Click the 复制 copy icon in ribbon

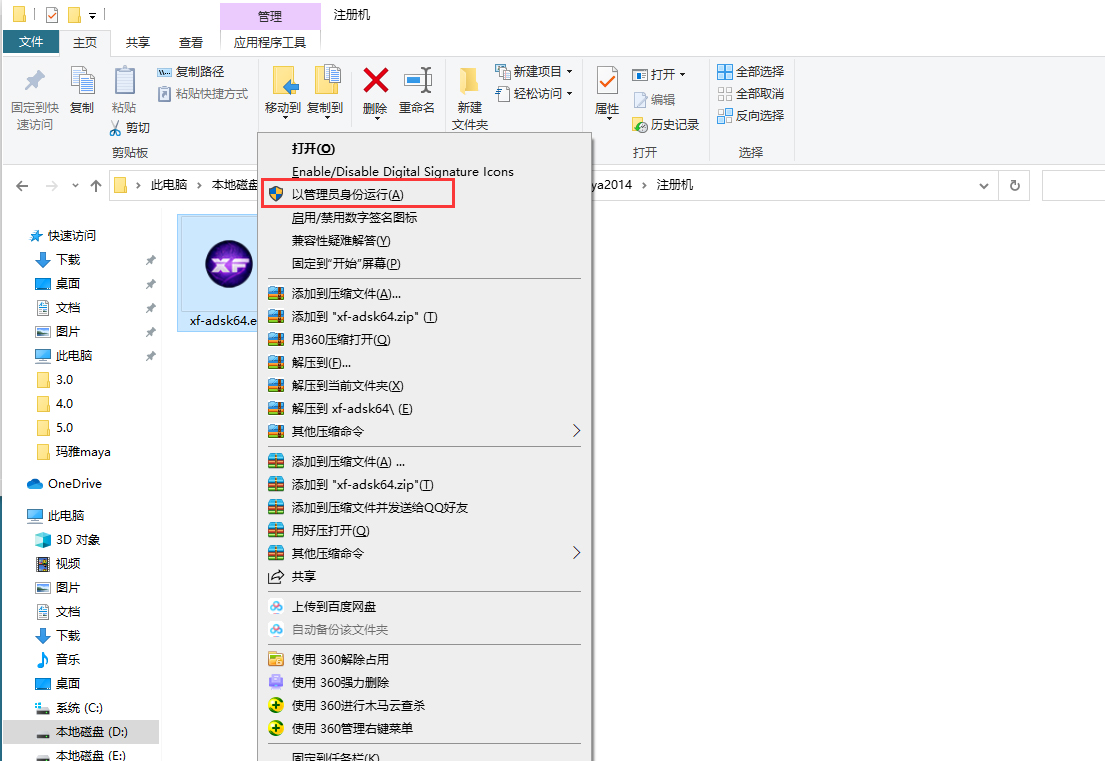pyautogui.click(x=82, y=81)
